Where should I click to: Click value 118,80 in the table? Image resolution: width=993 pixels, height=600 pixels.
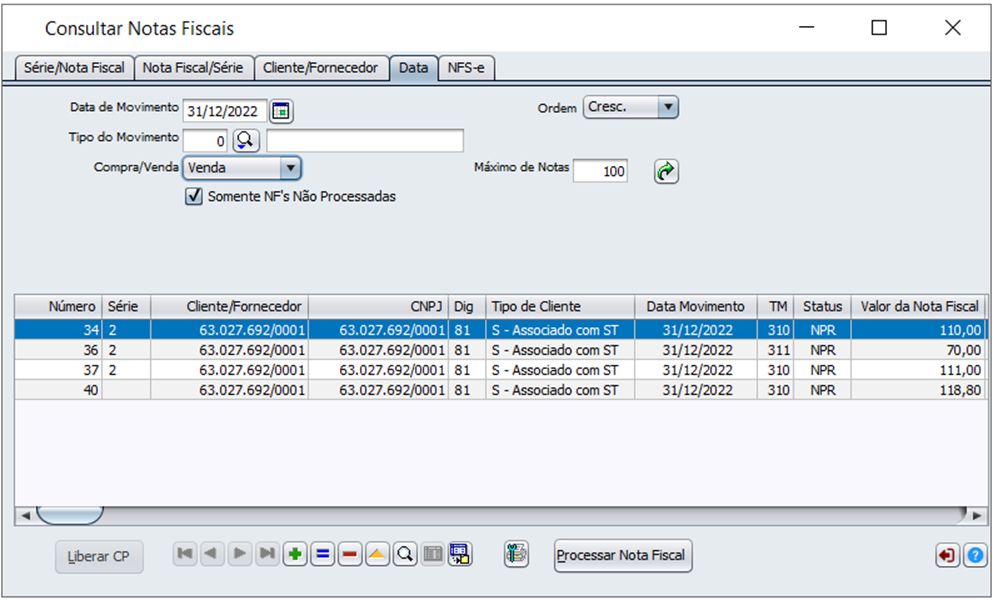pos(961,390)
